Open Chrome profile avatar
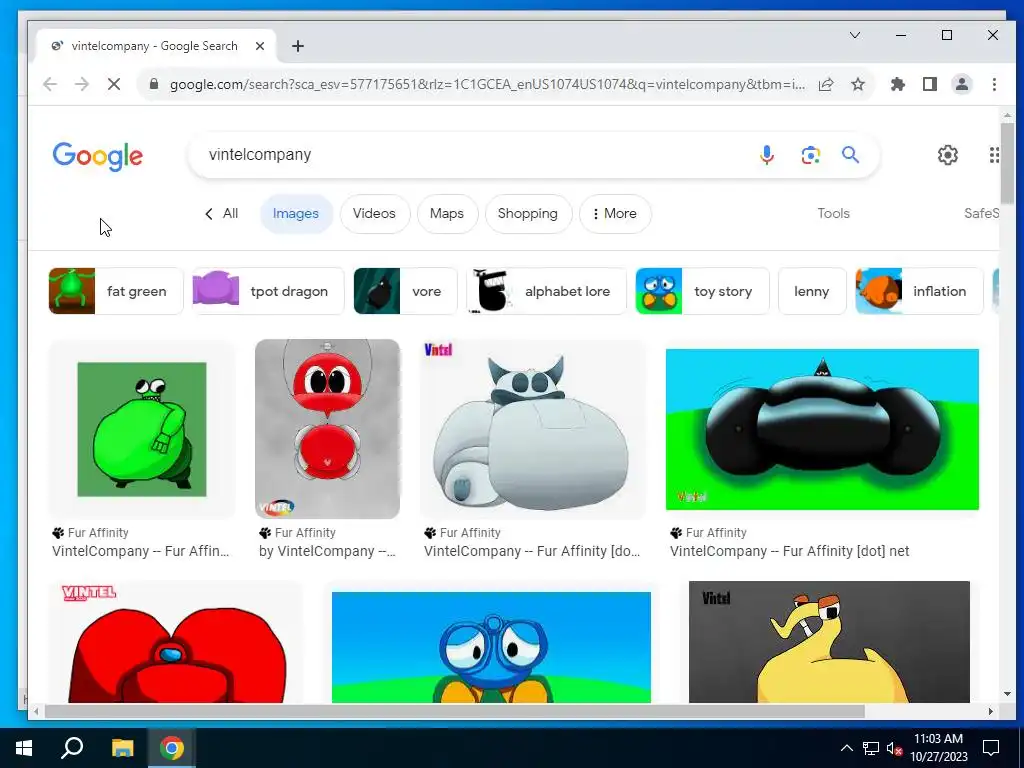This screenshot has width=1024, height=768. click(x=962, y=84)
